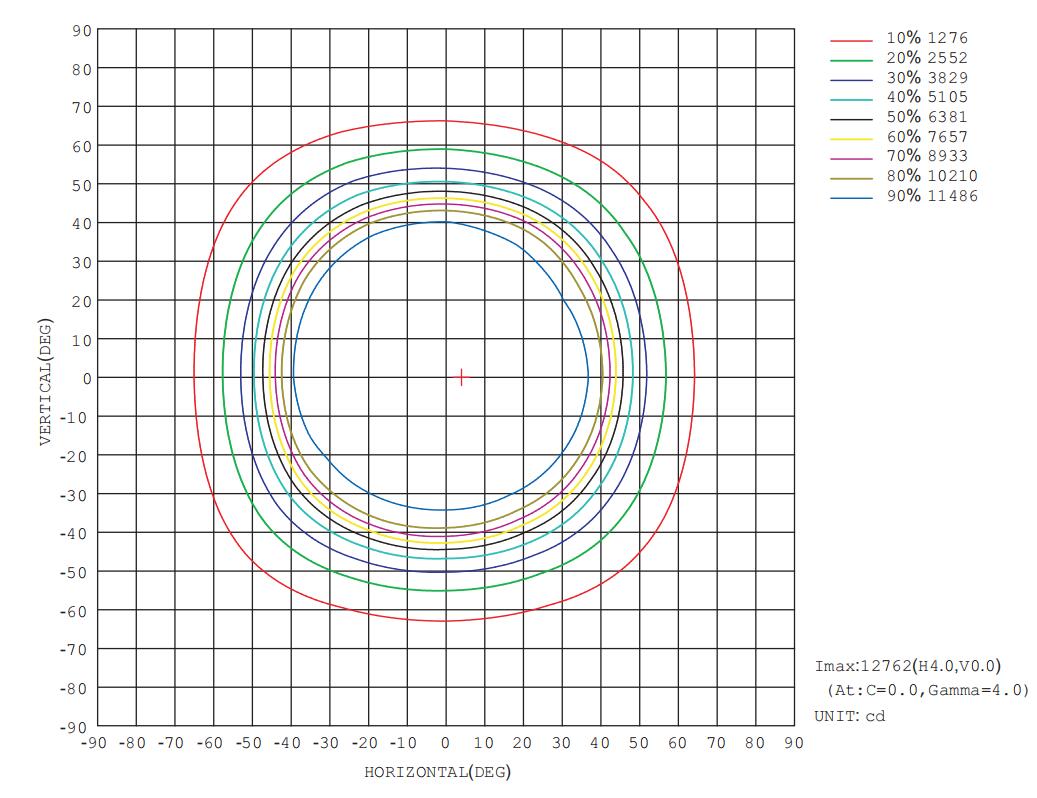Click the 'UNIT: cd' label

(849, 716)
